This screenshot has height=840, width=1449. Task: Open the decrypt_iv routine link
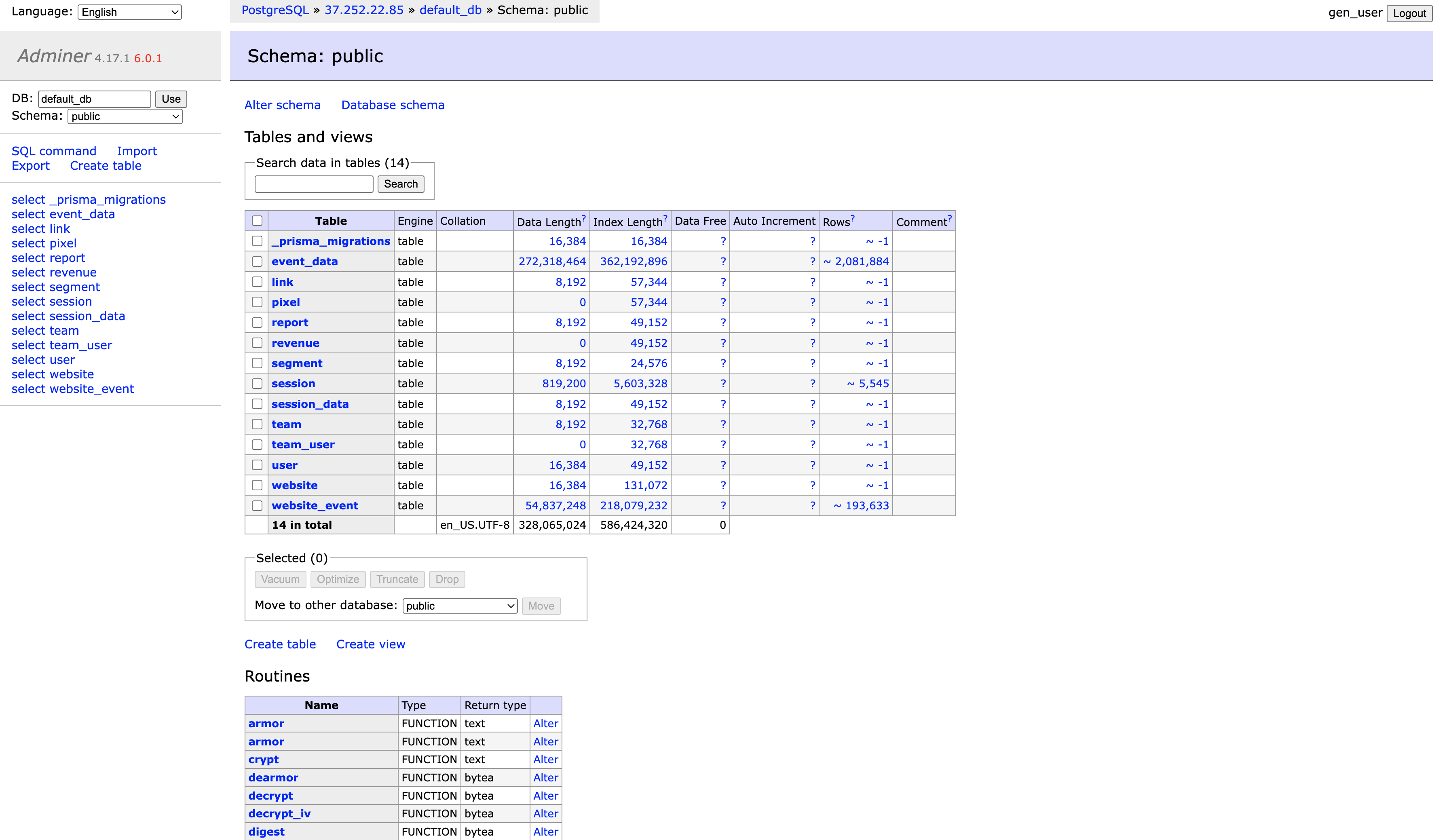click(279, 814)
